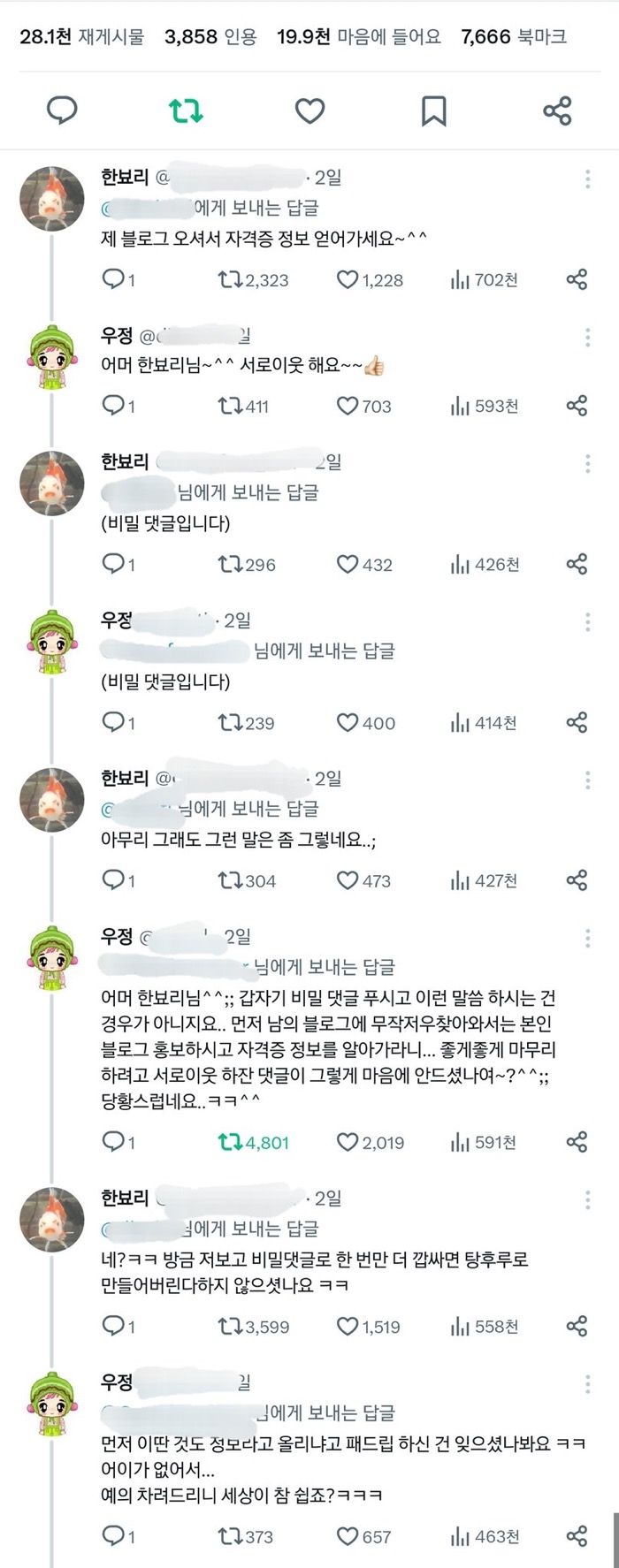Open 28.1천 재게시물 repost list

point(81,36)
